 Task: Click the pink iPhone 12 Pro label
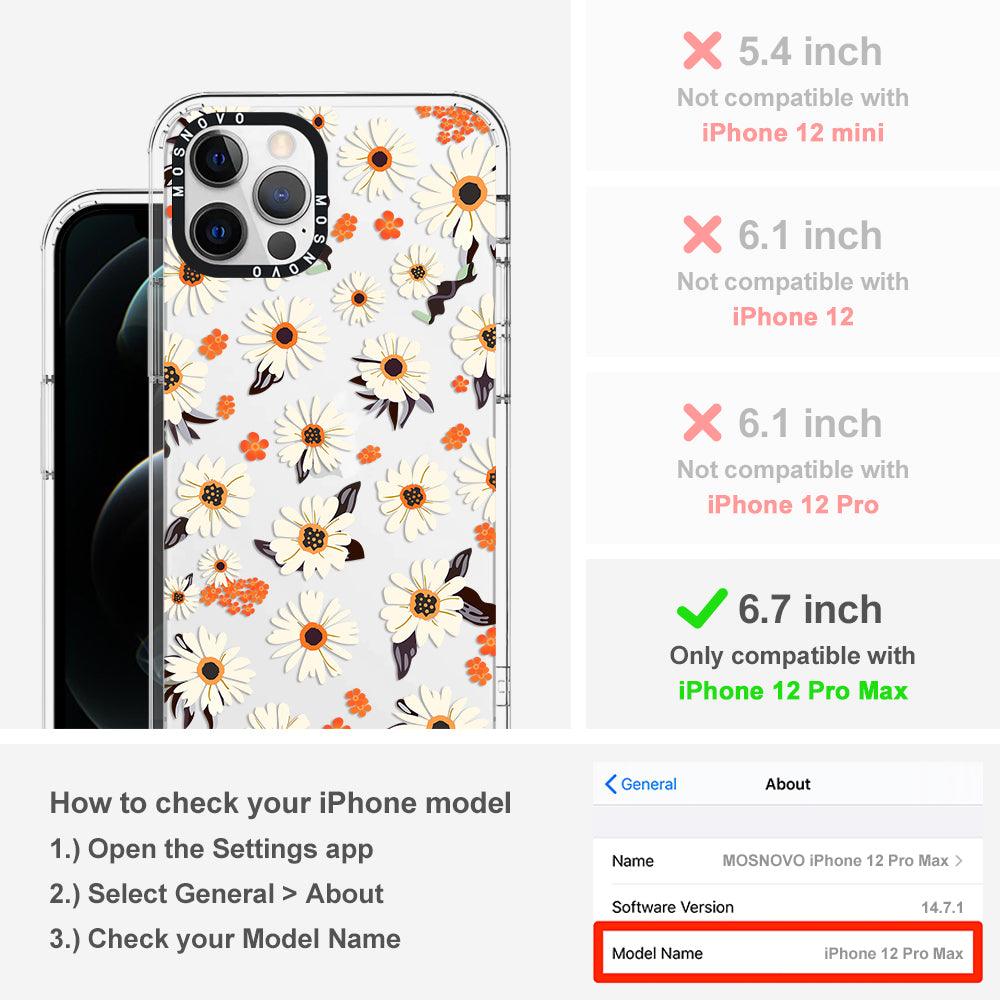pyautogui.click(x=793, y=504)
